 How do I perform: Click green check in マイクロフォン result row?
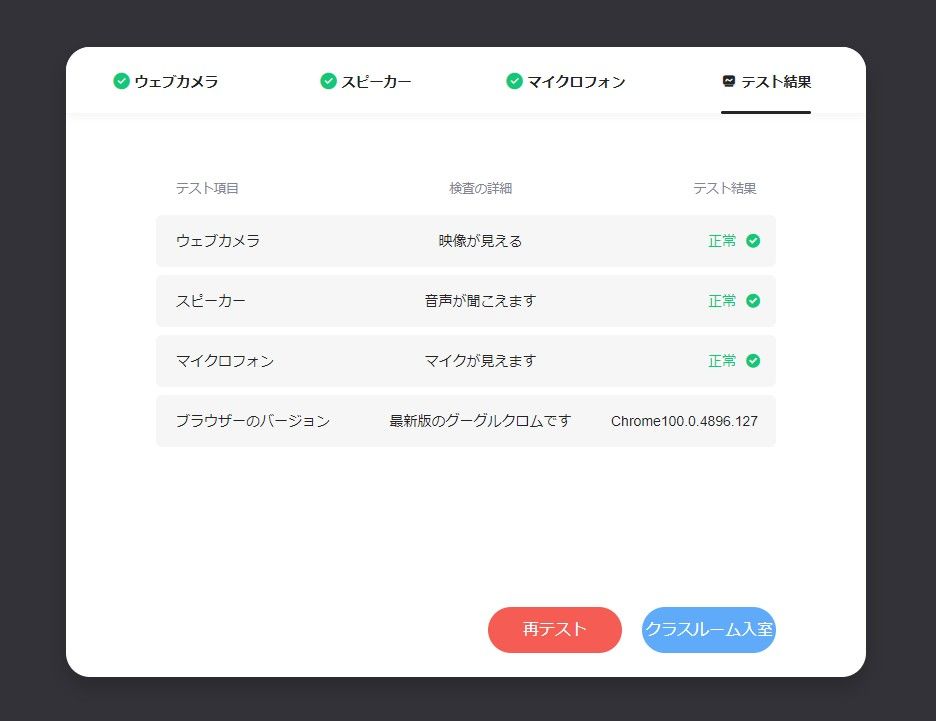click(x=753, y=361)
